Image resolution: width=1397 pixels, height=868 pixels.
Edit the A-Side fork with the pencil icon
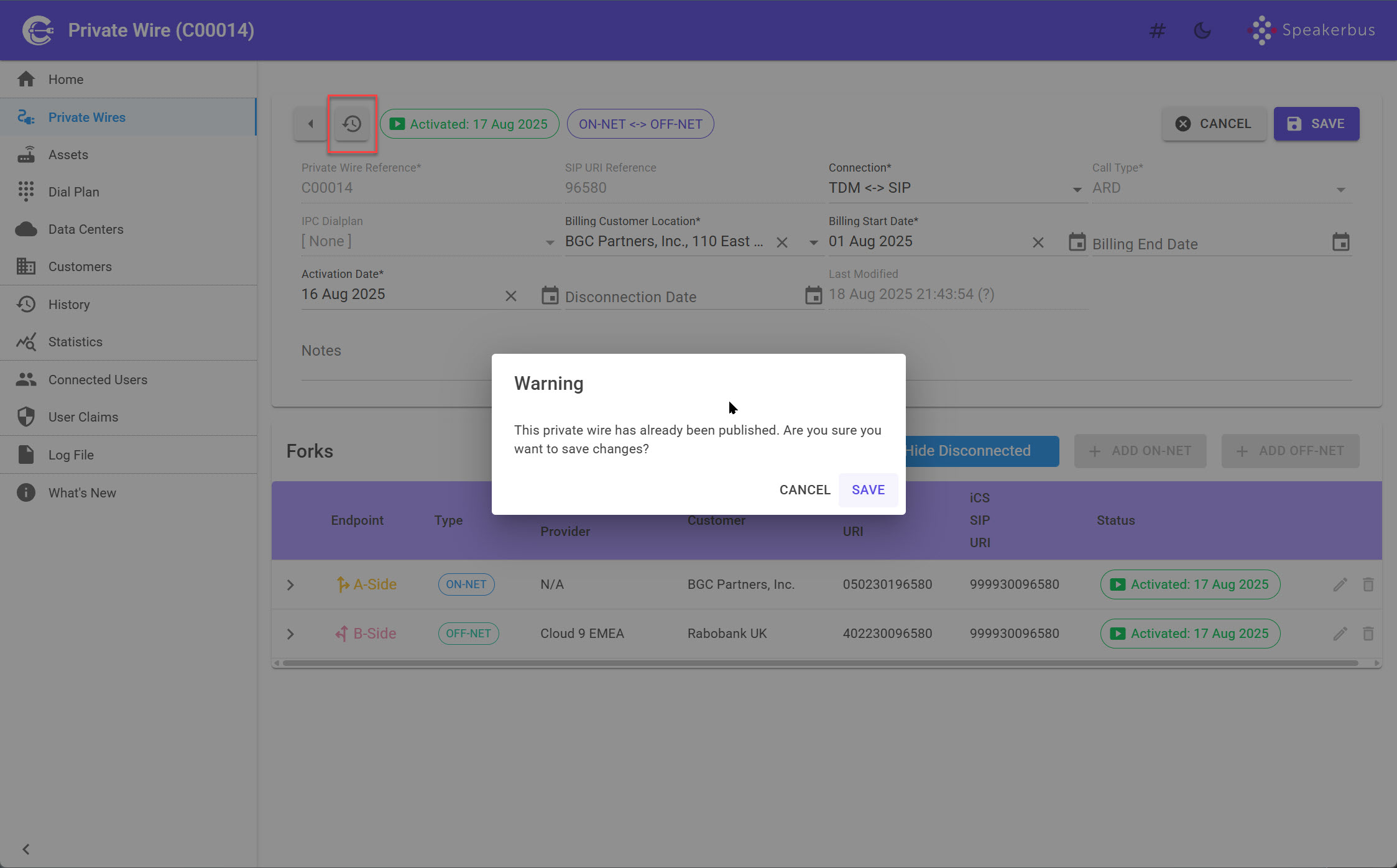tap(1340, 584)
